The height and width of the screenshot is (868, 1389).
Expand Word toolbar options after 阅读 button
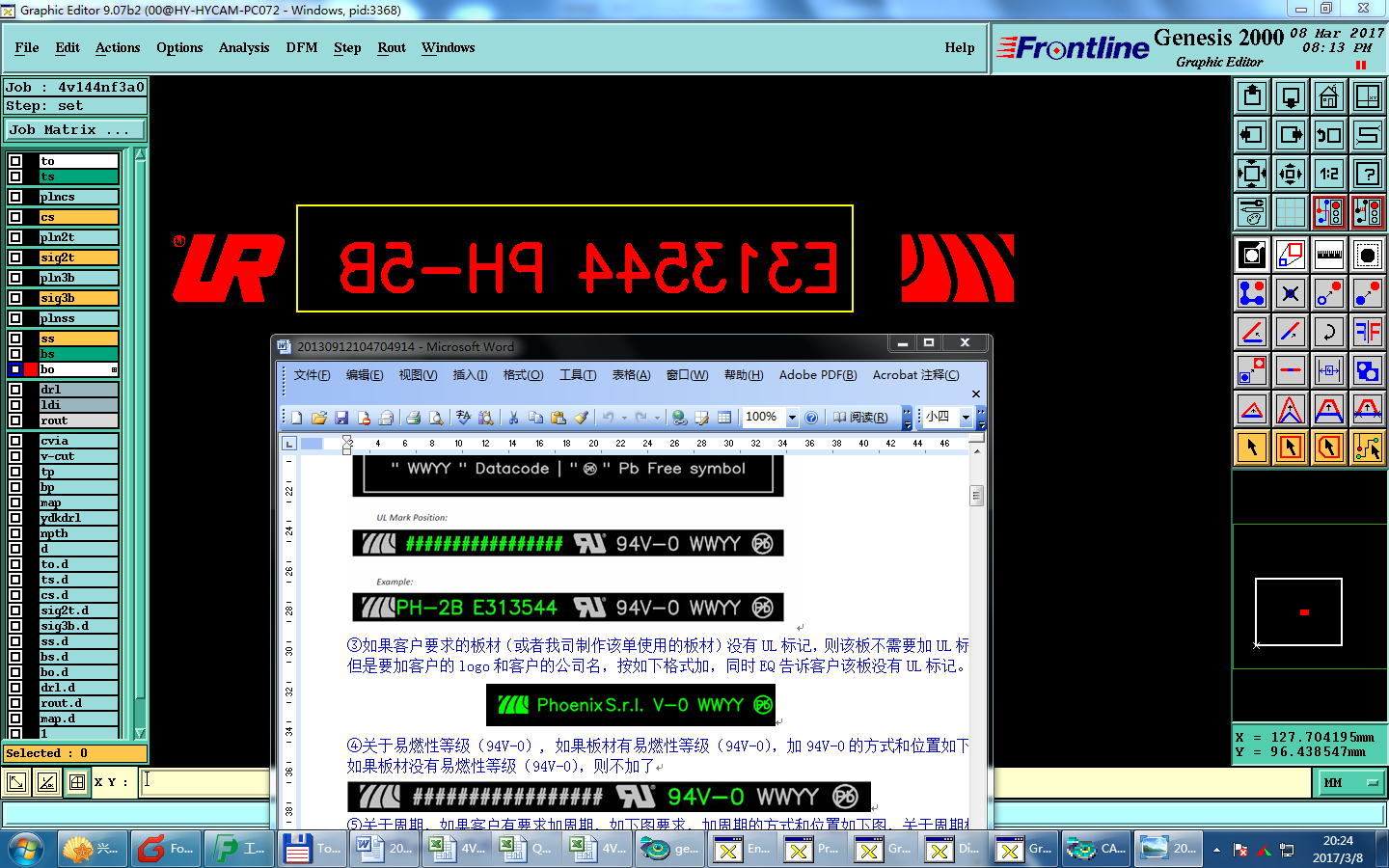(x=907, y=418)
